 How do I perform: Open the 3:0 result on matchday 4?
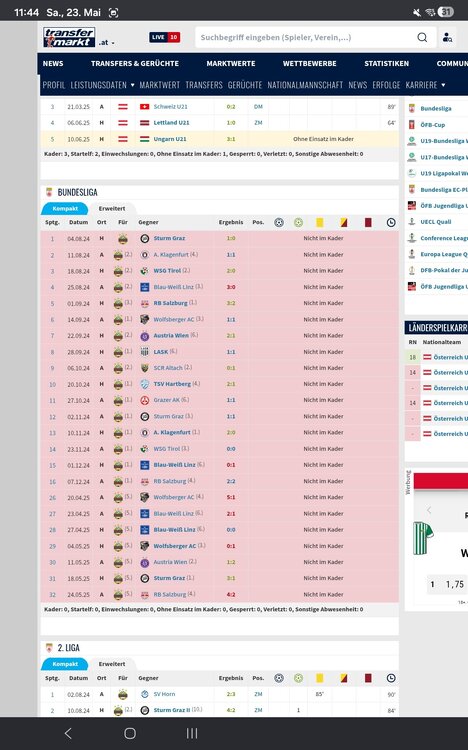[x=231, y=287]
